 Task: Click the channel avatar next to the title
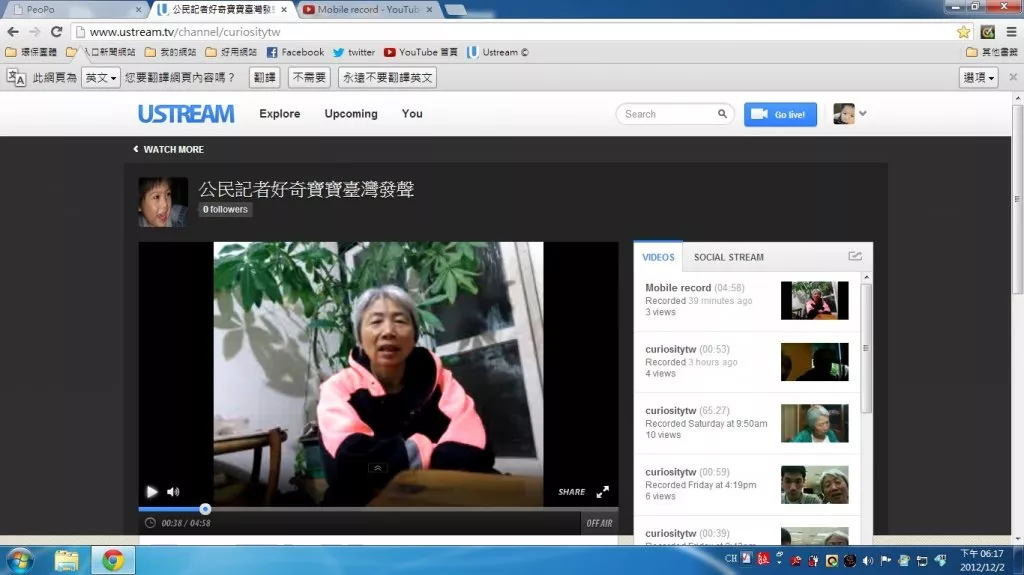click(x=163, y=202)
